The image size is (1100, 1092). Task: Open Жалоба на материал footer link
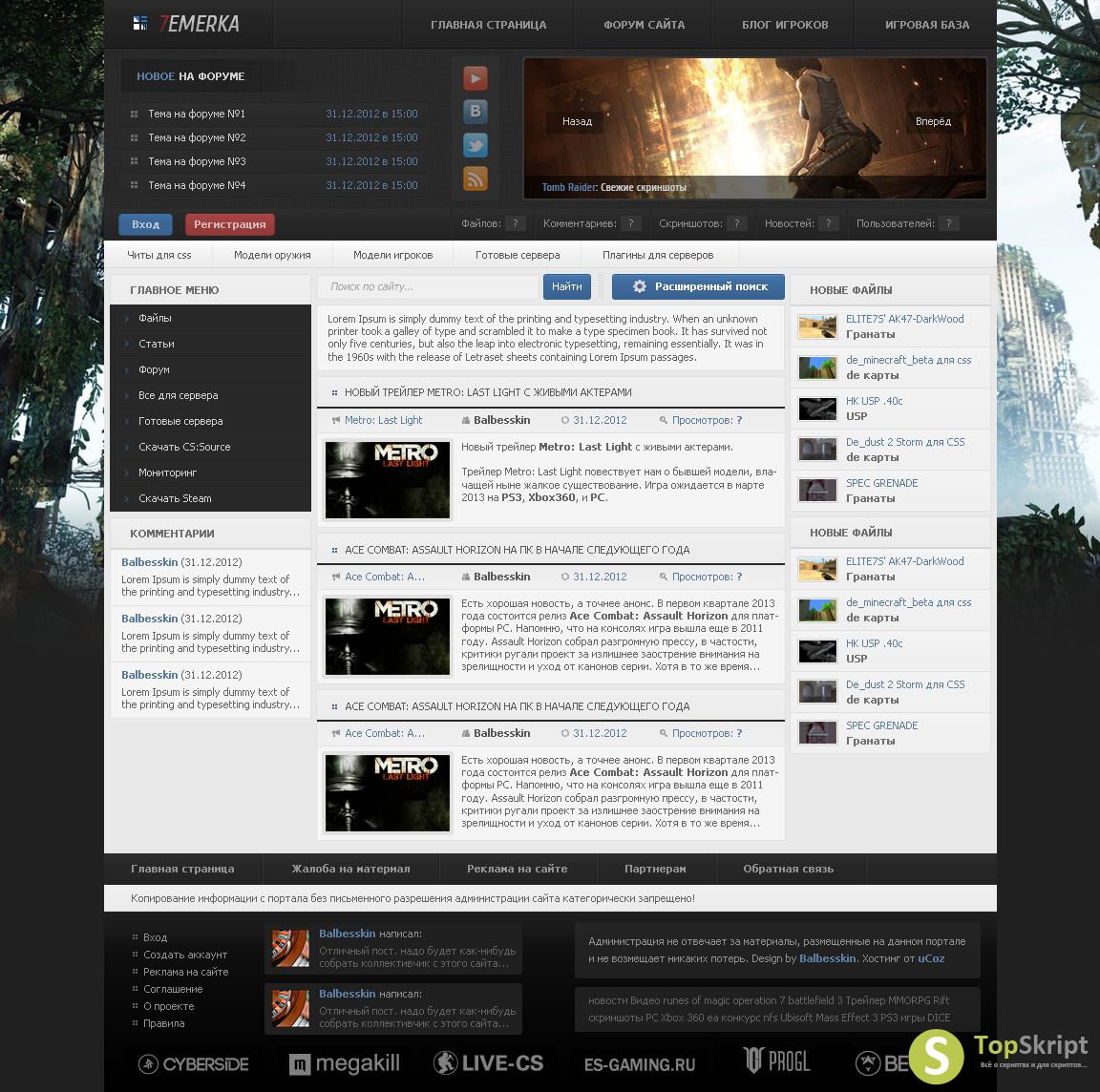[x=350, y=869]
